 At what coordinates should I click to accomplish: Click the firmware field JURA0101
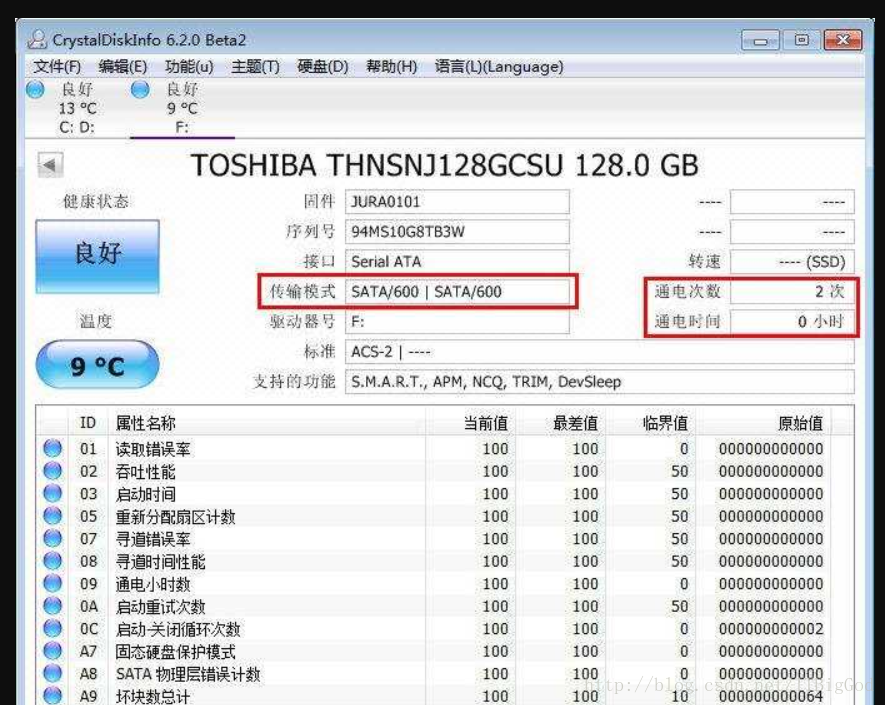point(457,202)
